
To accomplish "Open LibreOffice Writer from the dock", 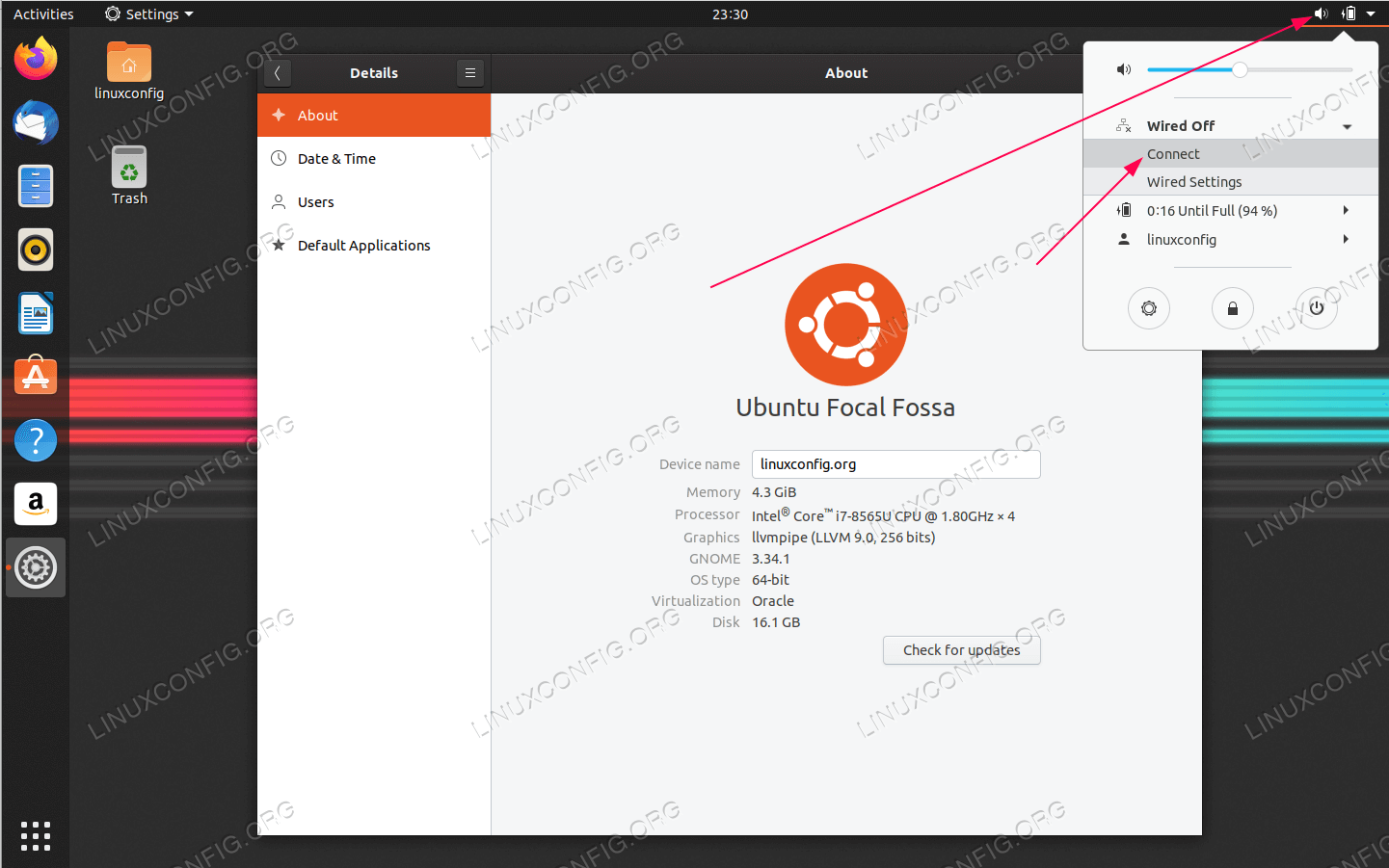I will click(36, 314).
